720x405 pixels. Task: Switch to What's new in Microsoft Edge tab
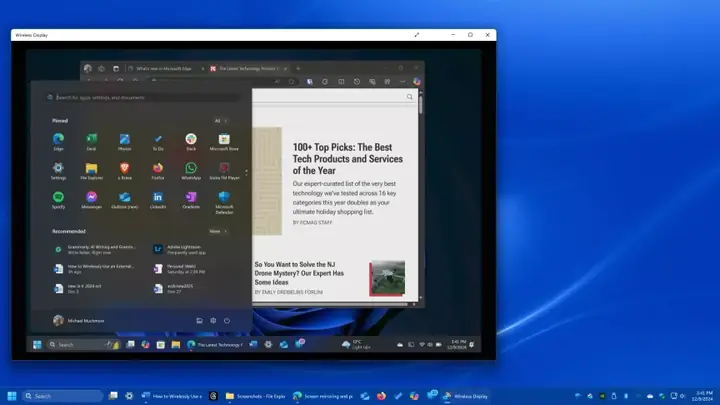(164, 68)
